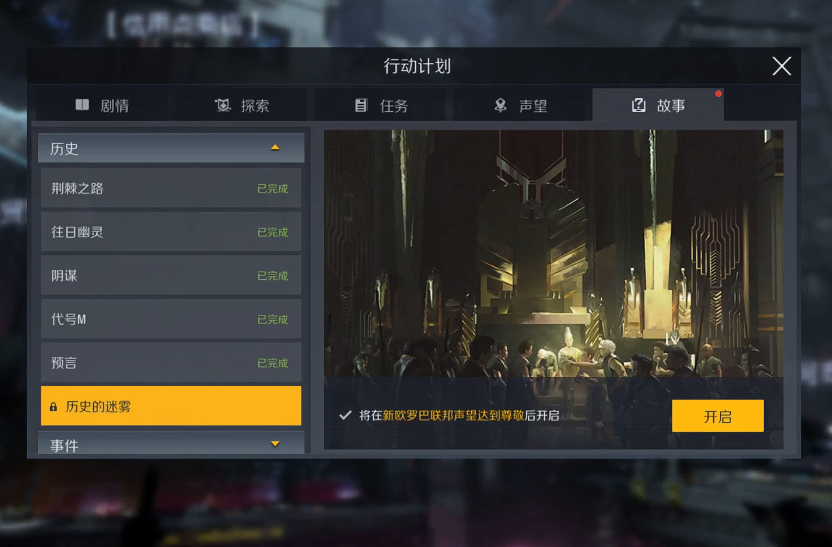Select the 代号M story entry
The height and width of the screenshot is (547, 832).
click(x=171, y=319)
